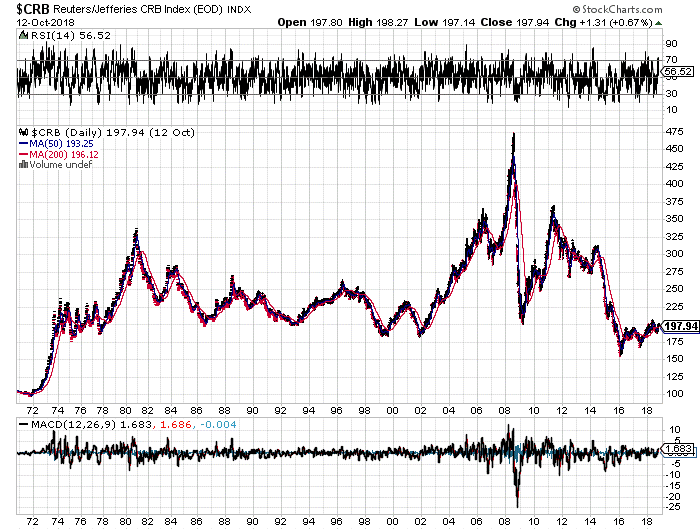Click the MA(50) 193.25 legend entry
The image size is (700, 530).
tap(61, 143)
